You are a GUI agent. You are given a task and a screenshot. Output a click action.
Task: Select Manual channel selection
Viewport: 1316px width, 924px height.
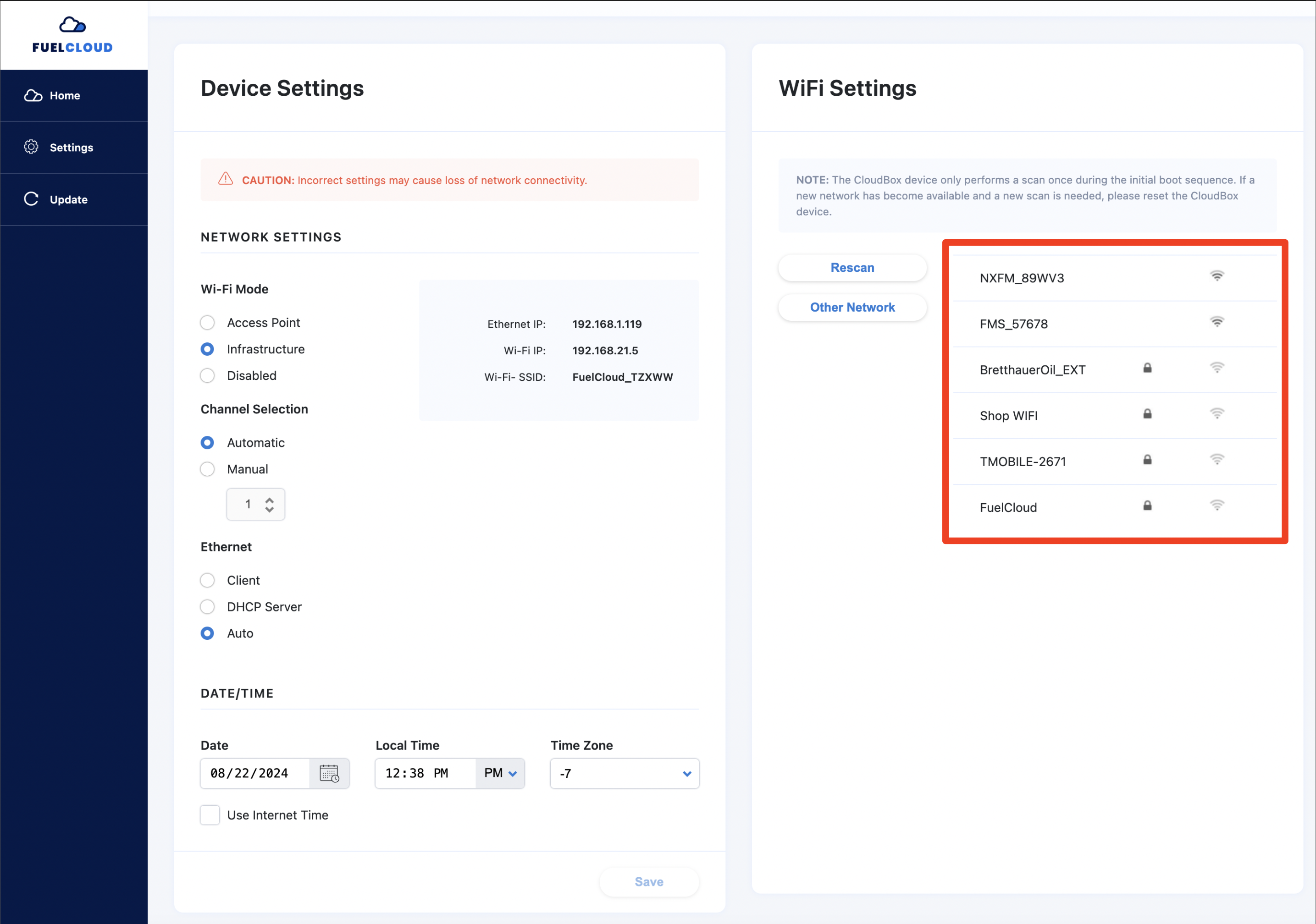click(x=207, y=469)
